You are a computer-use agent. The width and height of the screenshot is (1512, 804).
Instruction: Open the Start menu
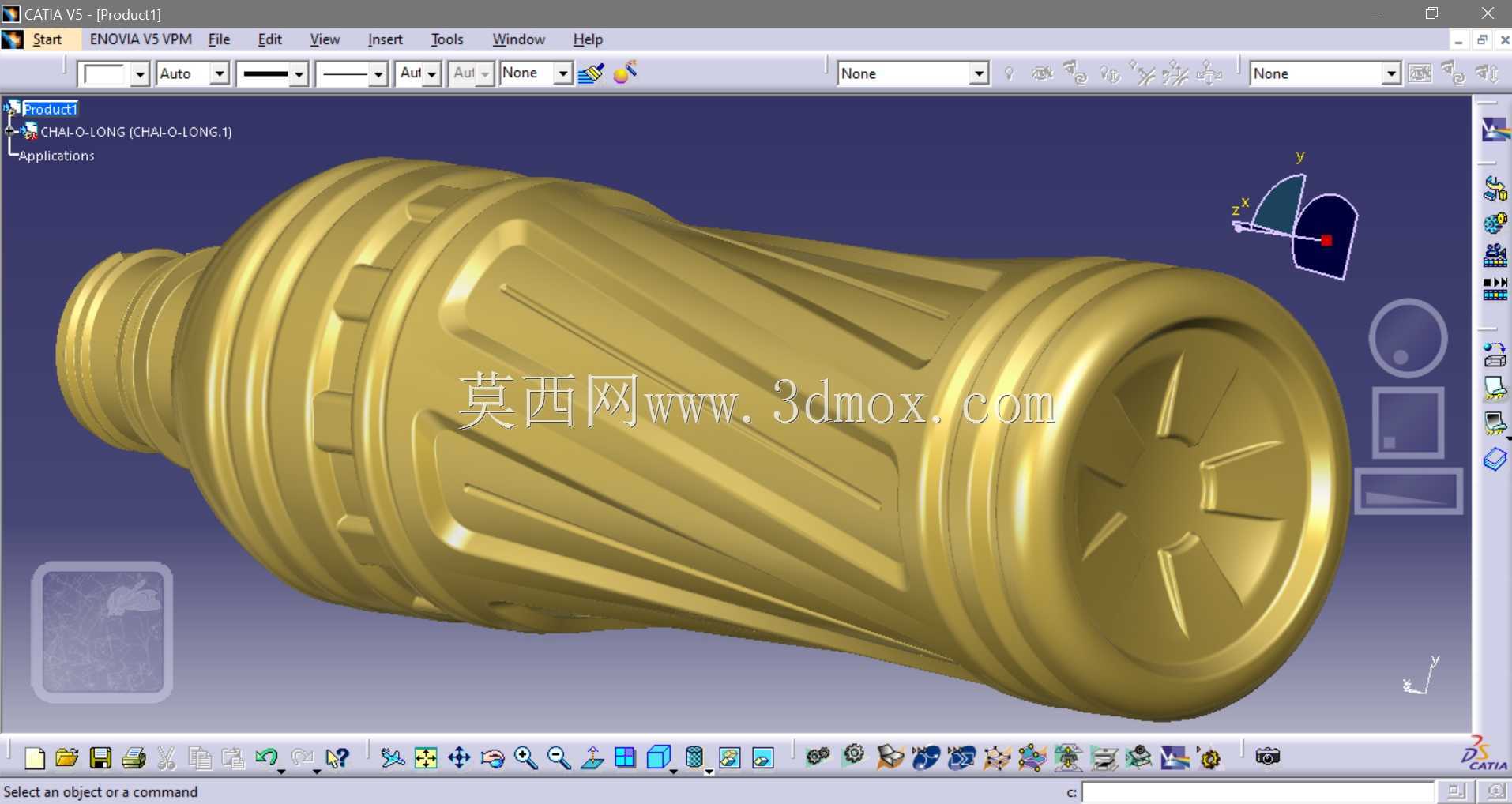click(47, 39)
